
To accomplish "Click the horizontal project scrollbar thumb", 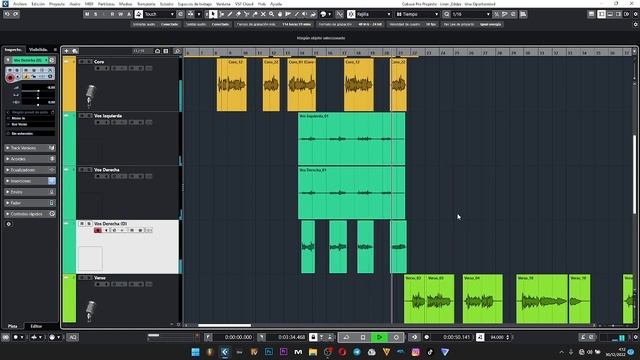I will click(x=224, y=325).
